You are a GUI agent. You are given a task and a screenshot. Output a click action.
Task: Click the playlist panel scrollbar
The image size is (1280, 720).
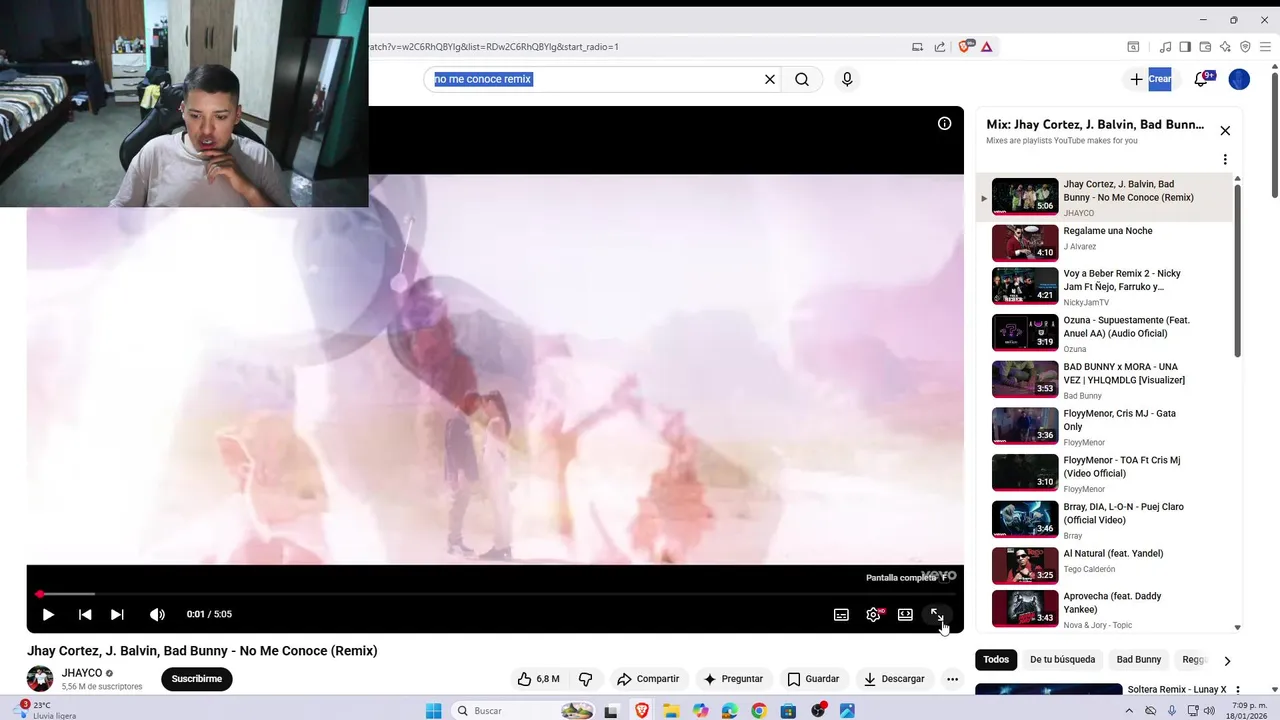tap(1237, 270)
